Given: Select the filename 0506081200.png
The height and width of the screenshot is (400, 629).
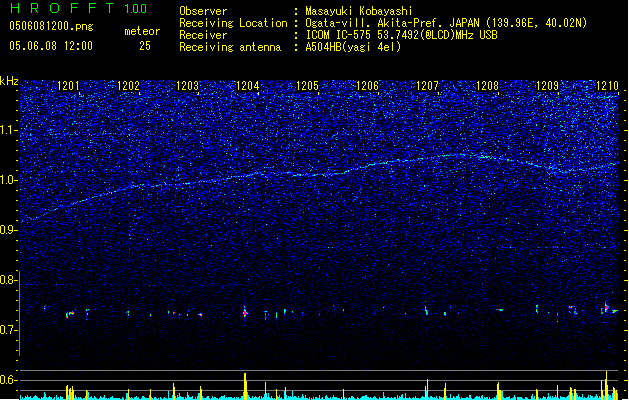Looking at the screenshot, I should (x=51, y=27).
